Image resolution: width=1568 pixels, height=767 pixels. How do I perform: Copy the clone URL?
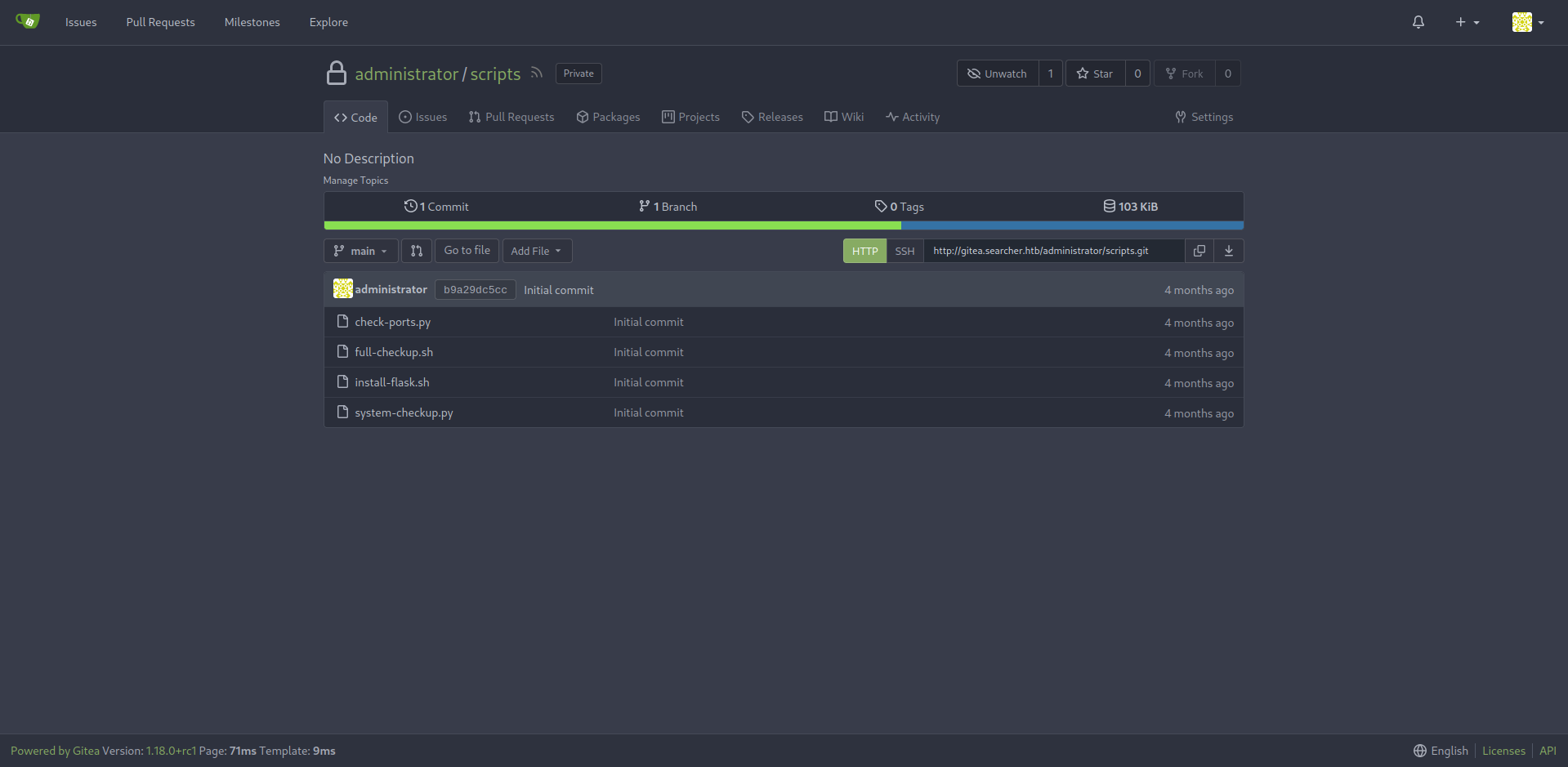pos(1199,251)
